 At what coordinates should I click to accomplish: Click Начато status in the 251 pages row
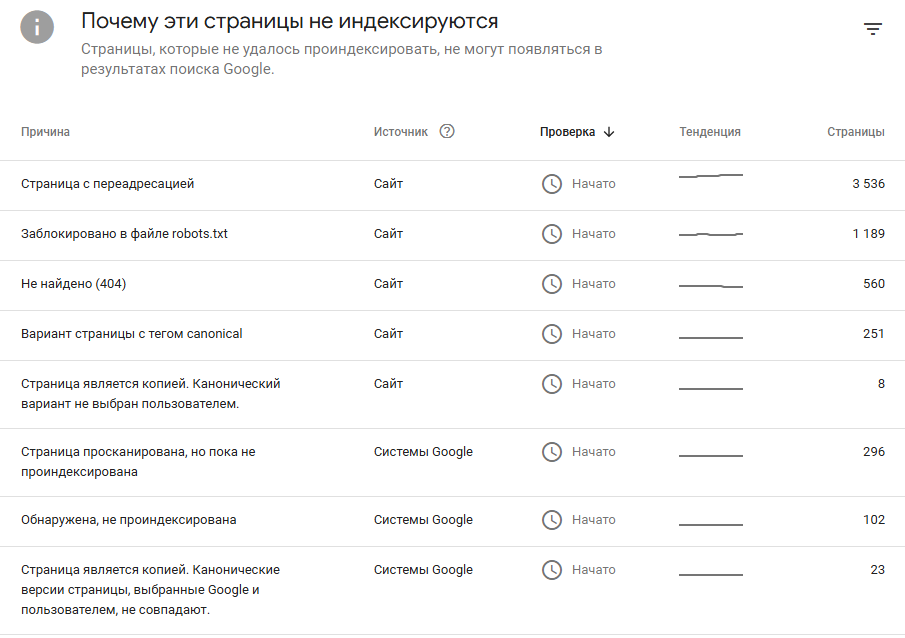(593, 334)
